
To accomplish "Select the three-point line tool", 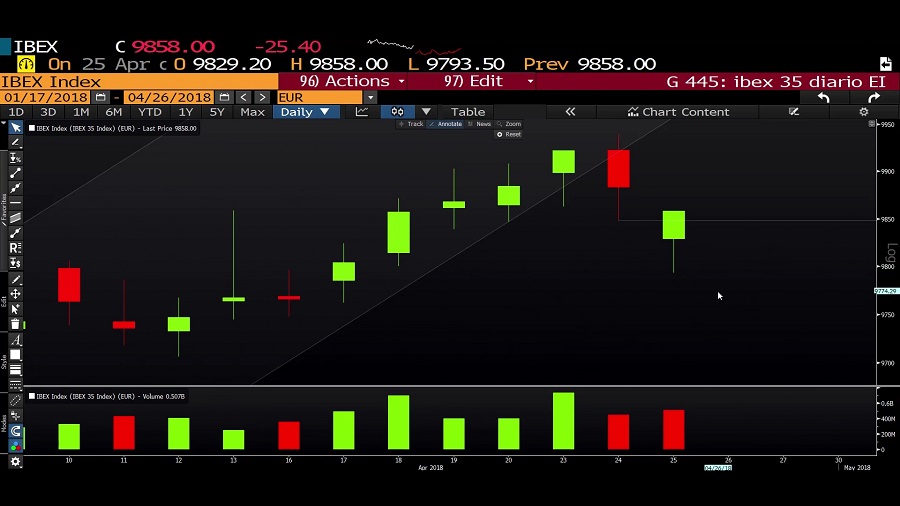I will pyautogui.click(x=15, y=188).
